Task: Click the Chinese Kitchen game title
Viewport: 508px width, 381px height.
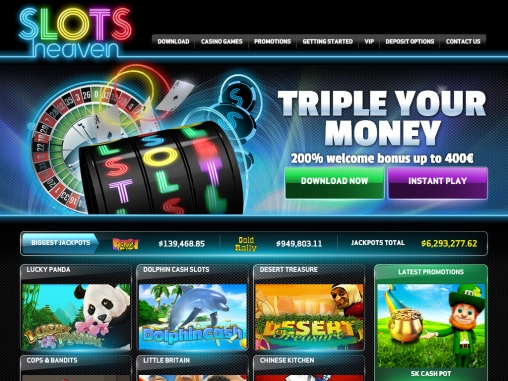Action: click(287, 360)
